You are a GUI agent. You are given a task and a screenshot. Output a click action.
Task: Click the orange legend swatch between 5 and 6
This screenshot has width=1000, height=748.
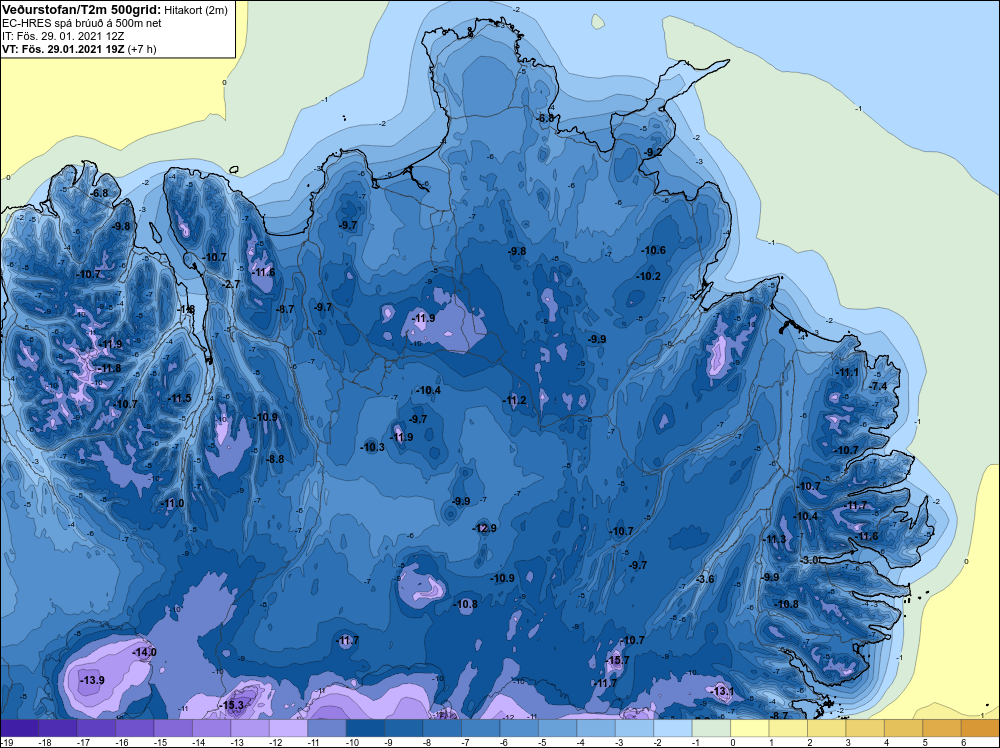point(942,728)
